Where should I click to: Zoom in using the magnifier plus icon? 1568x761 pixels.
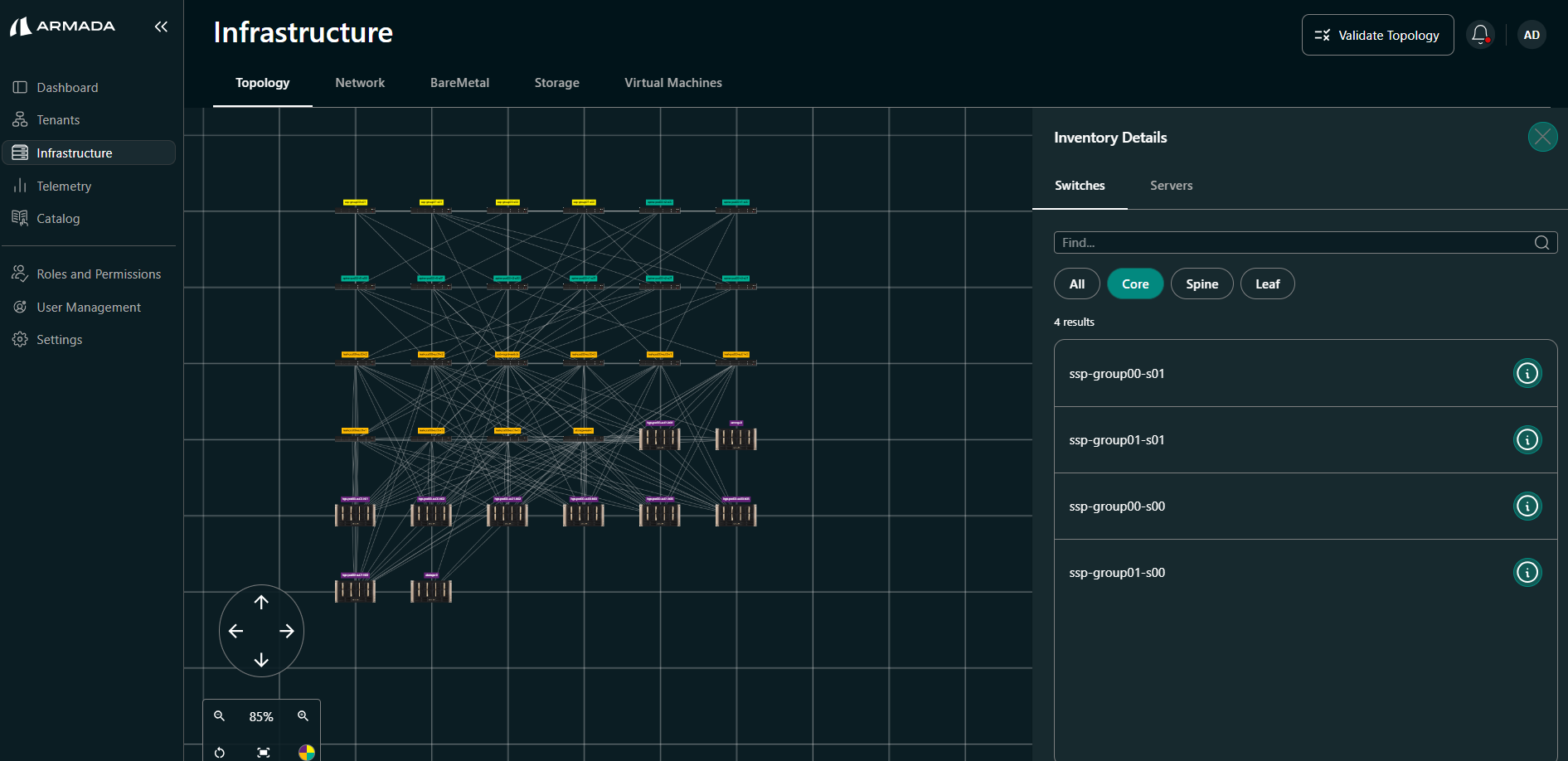303,715
